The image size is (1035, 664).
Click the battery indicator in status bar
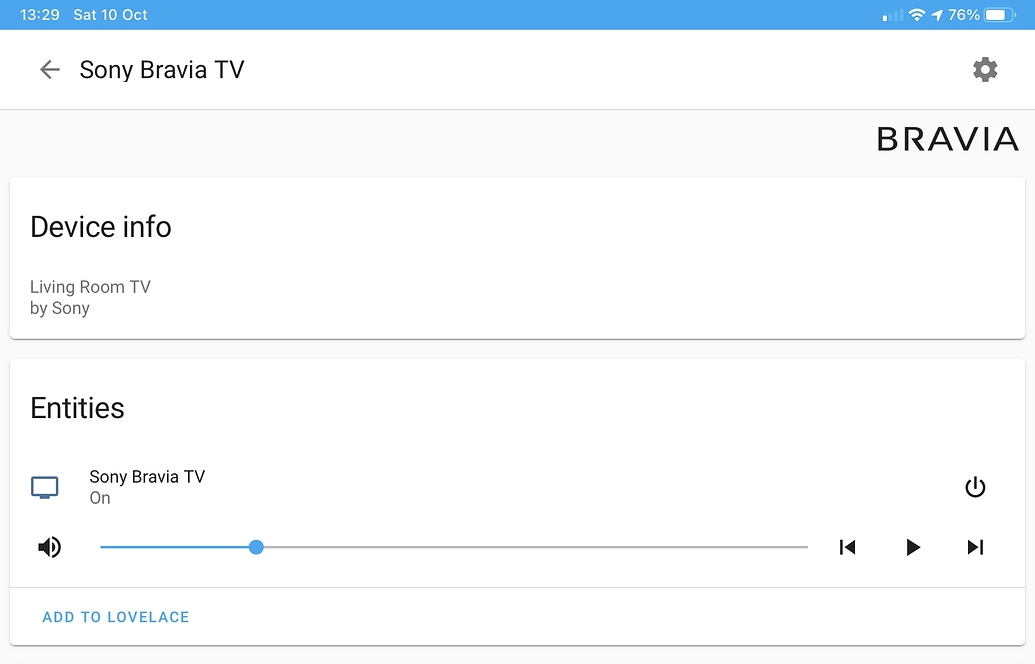[998, 14]
